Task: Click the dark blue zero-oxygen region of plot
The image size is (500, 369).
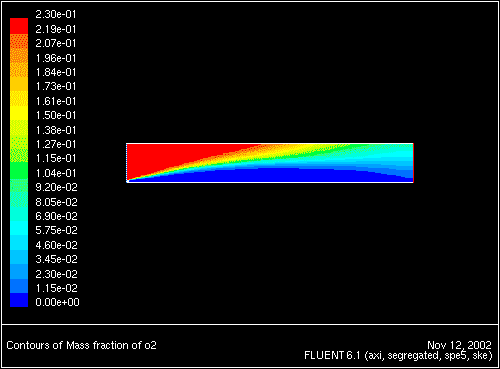Action: (267, 176)
